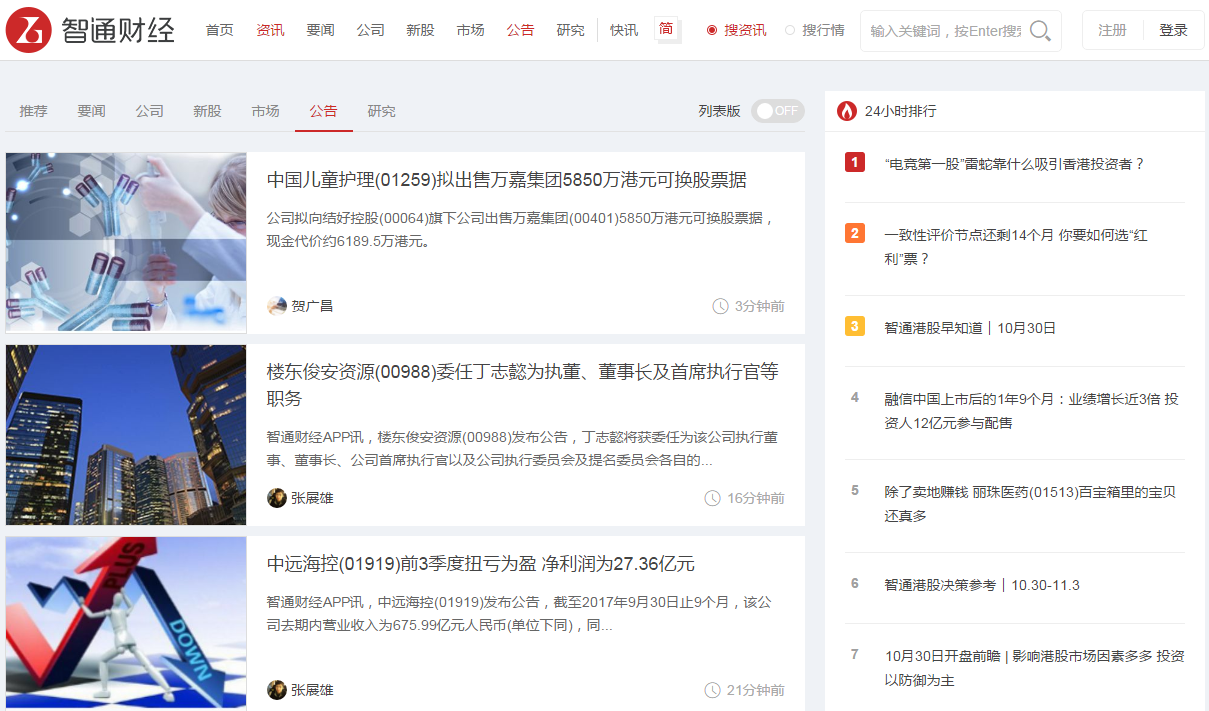Open 公告 in the top navigation
This screenshot has width=1209, height=711.
pyautogui.click(x=520, y=30)
